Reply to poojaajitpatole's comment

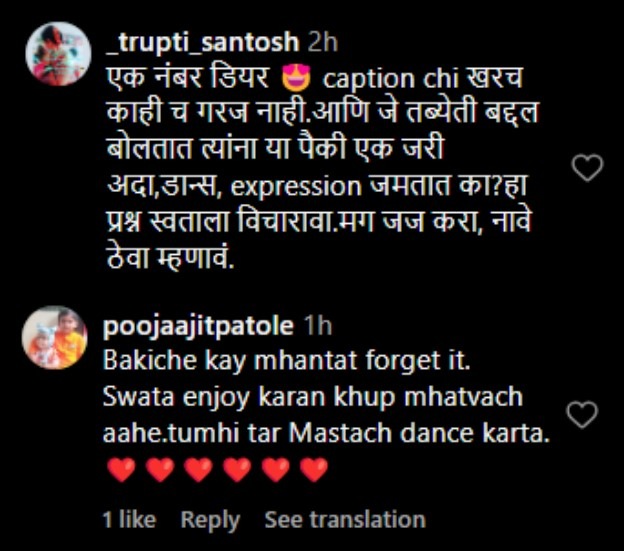210,520
